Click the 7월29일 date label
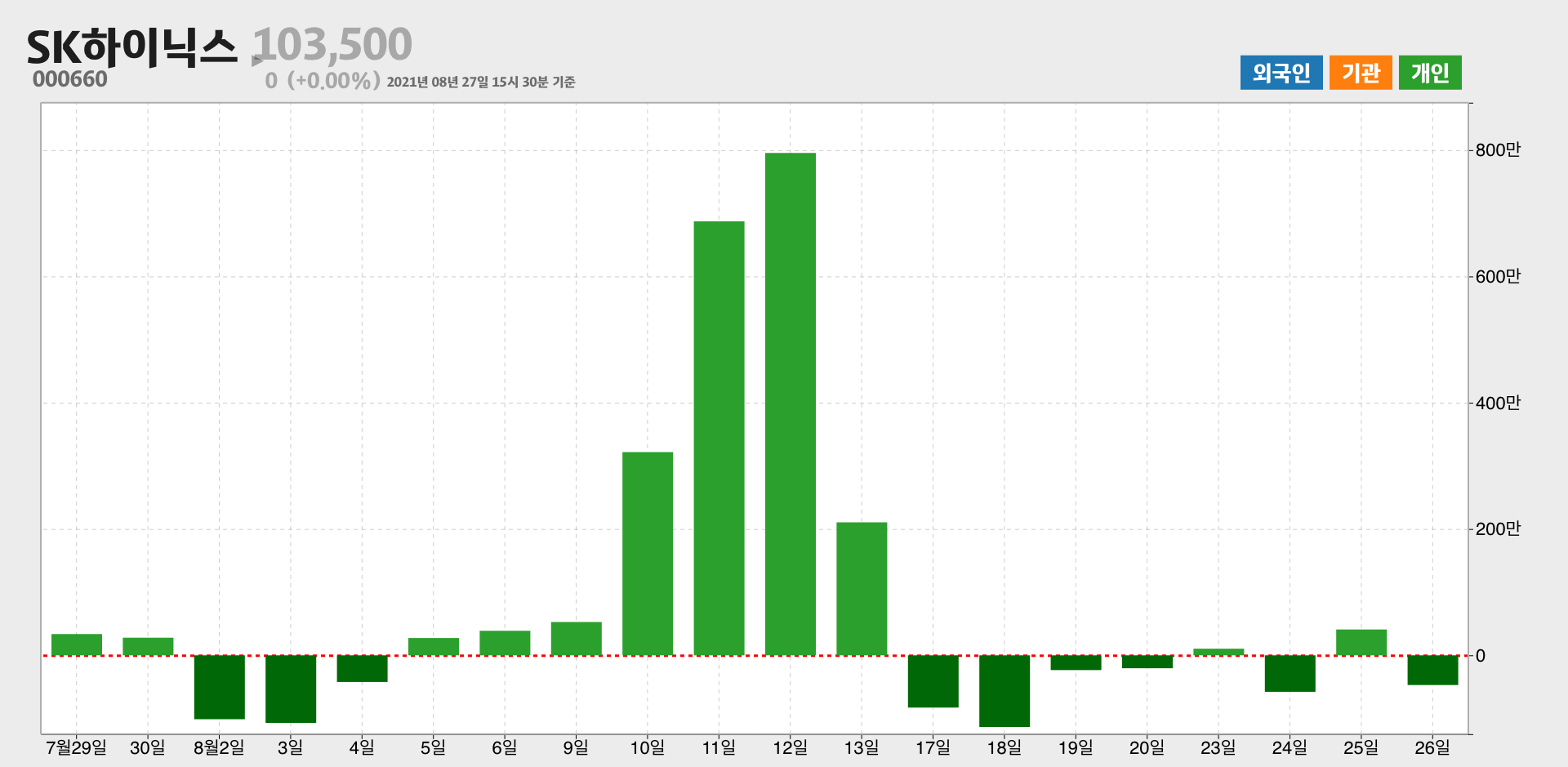Image resolution: width=1568 pixels, height=767 pixels. click(77, 747)
